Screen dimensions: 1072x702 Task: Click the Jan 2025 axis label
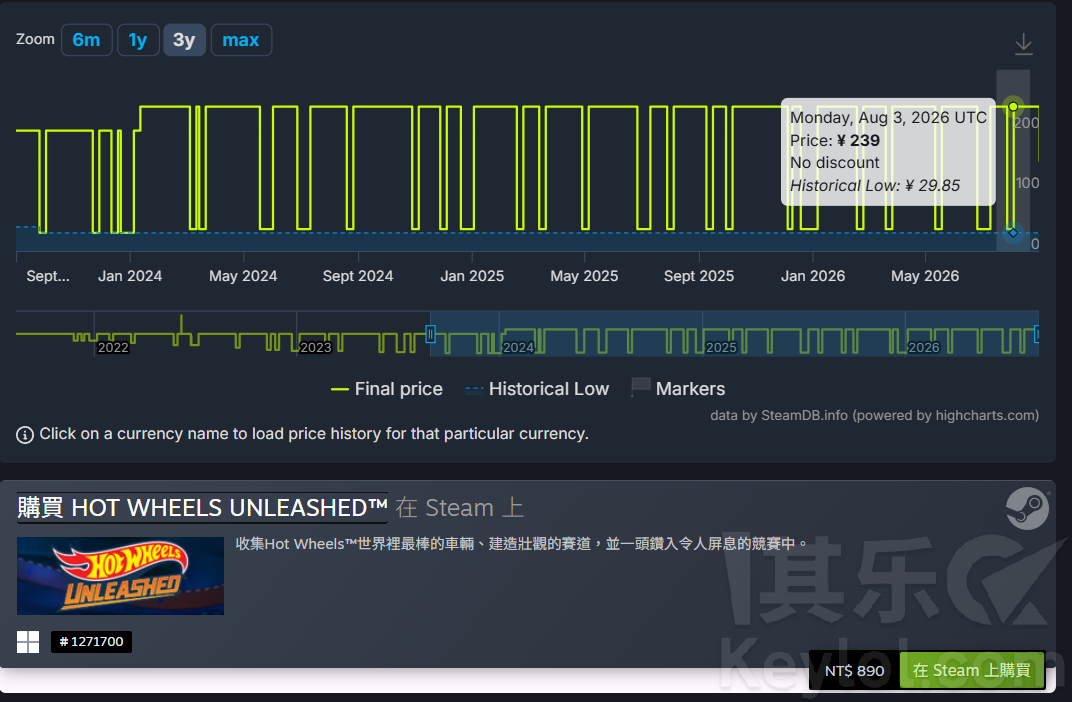(472, 276)
